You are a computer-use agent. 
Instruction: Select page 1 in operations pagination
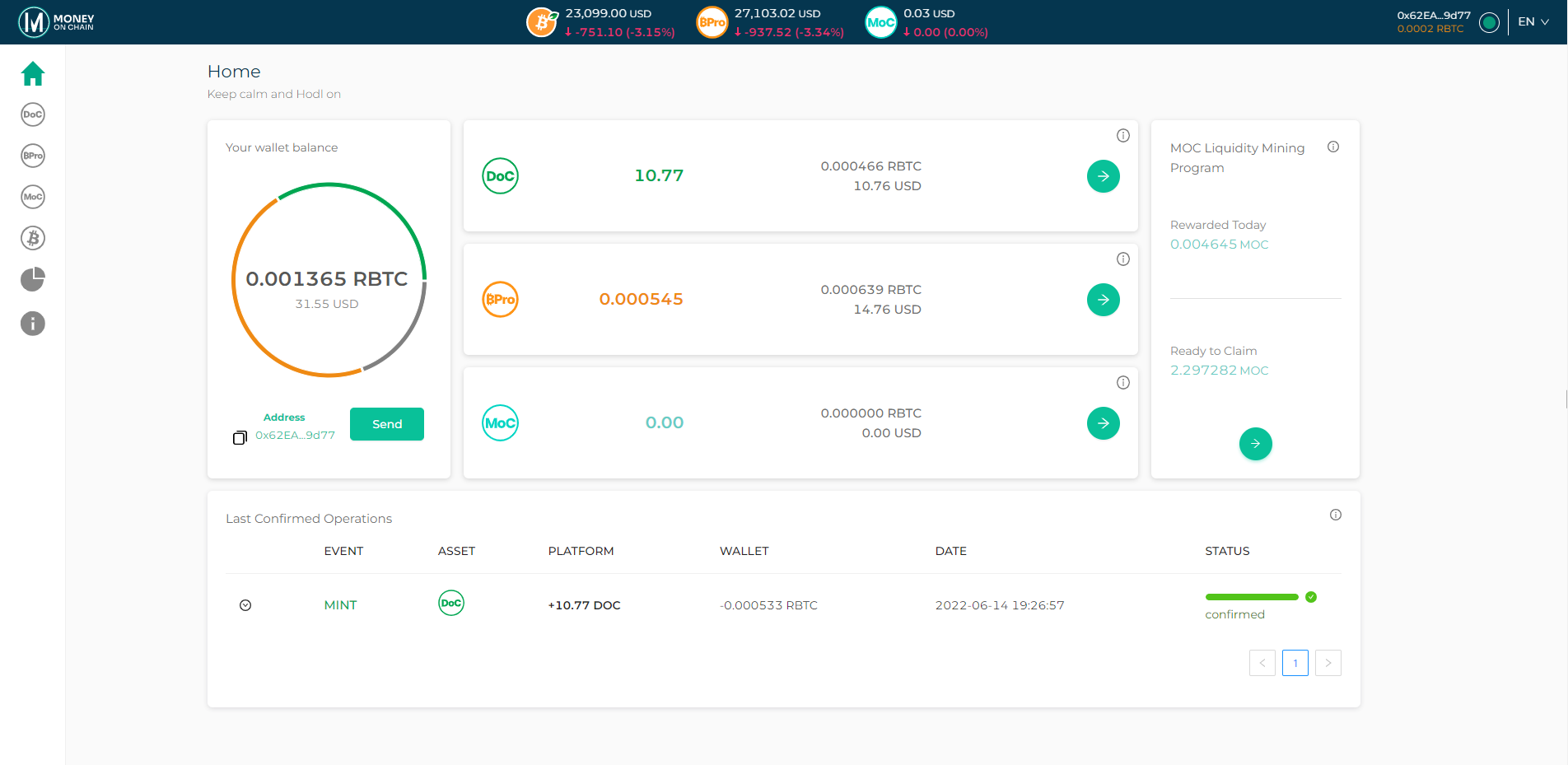pyautogui.click(x=1295, y=663)
